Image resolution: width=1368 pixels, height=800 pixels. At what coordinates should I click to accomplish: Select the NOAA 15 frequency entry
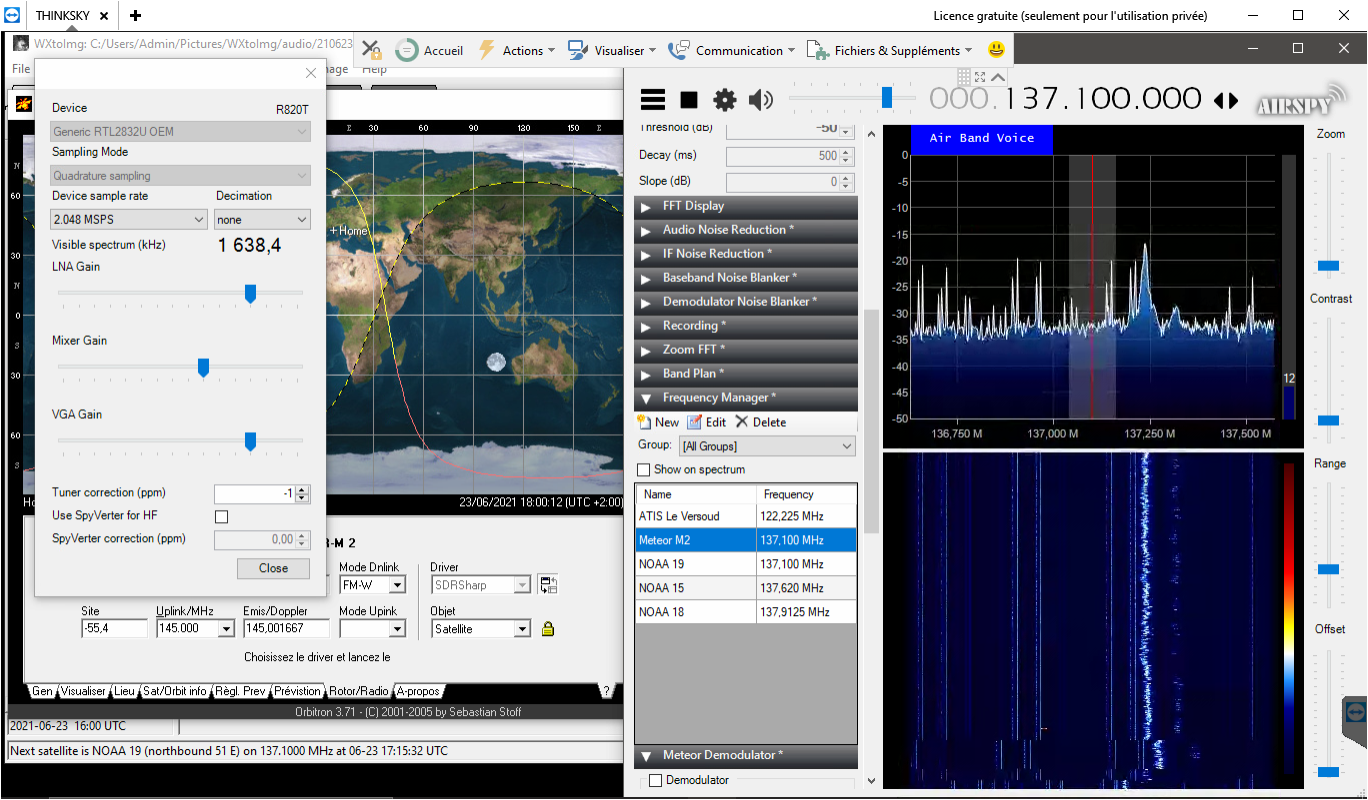coord(746,588)
